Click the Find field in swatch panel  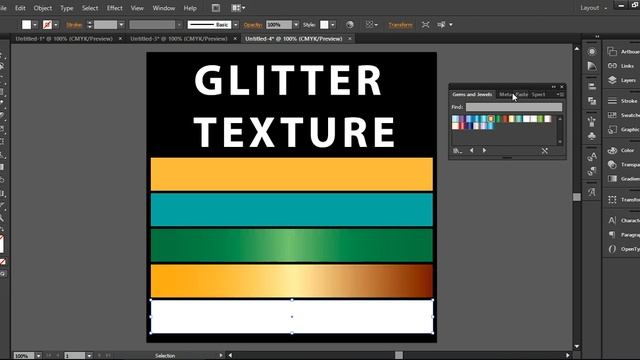tap(514, 107)
